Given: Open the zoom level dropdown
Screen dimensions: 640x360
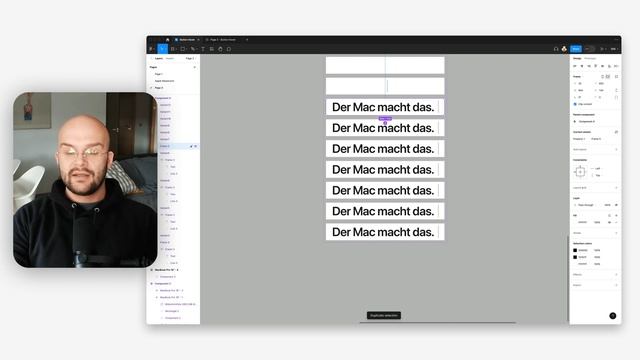Looking at the screenshot, I should coord(614,49).
